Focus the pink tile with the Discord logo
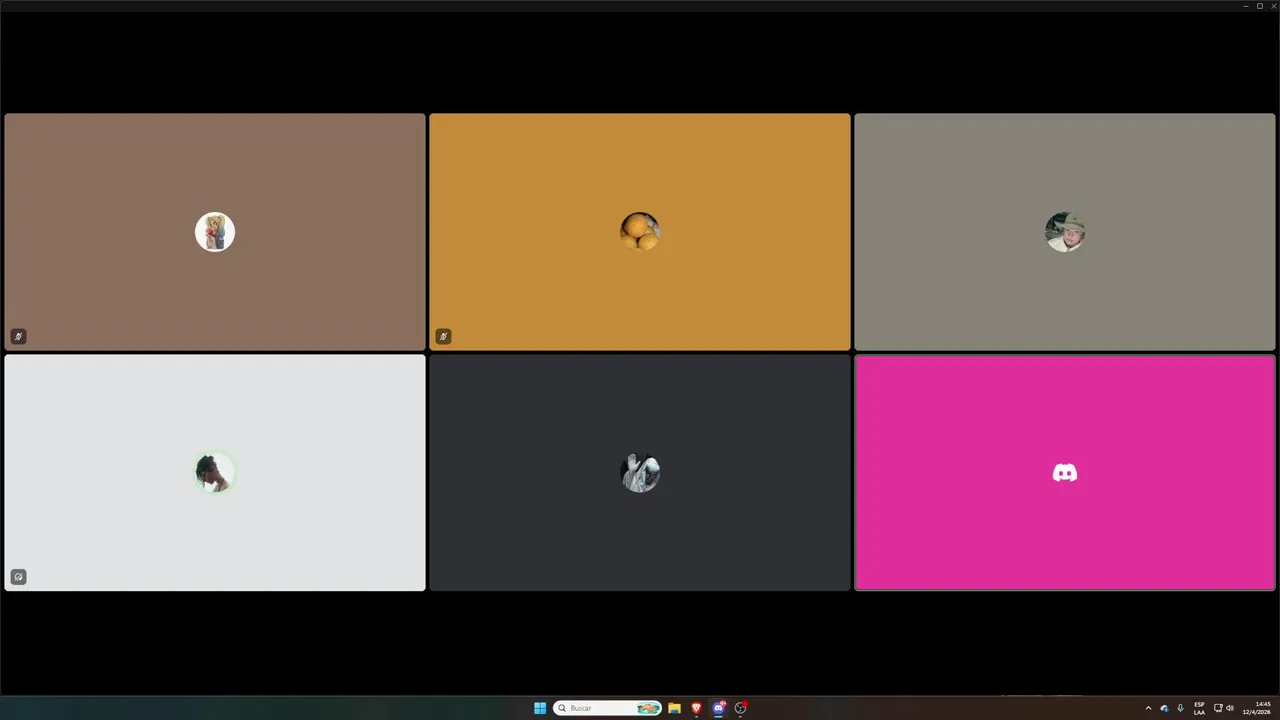 pos(1065,473)
